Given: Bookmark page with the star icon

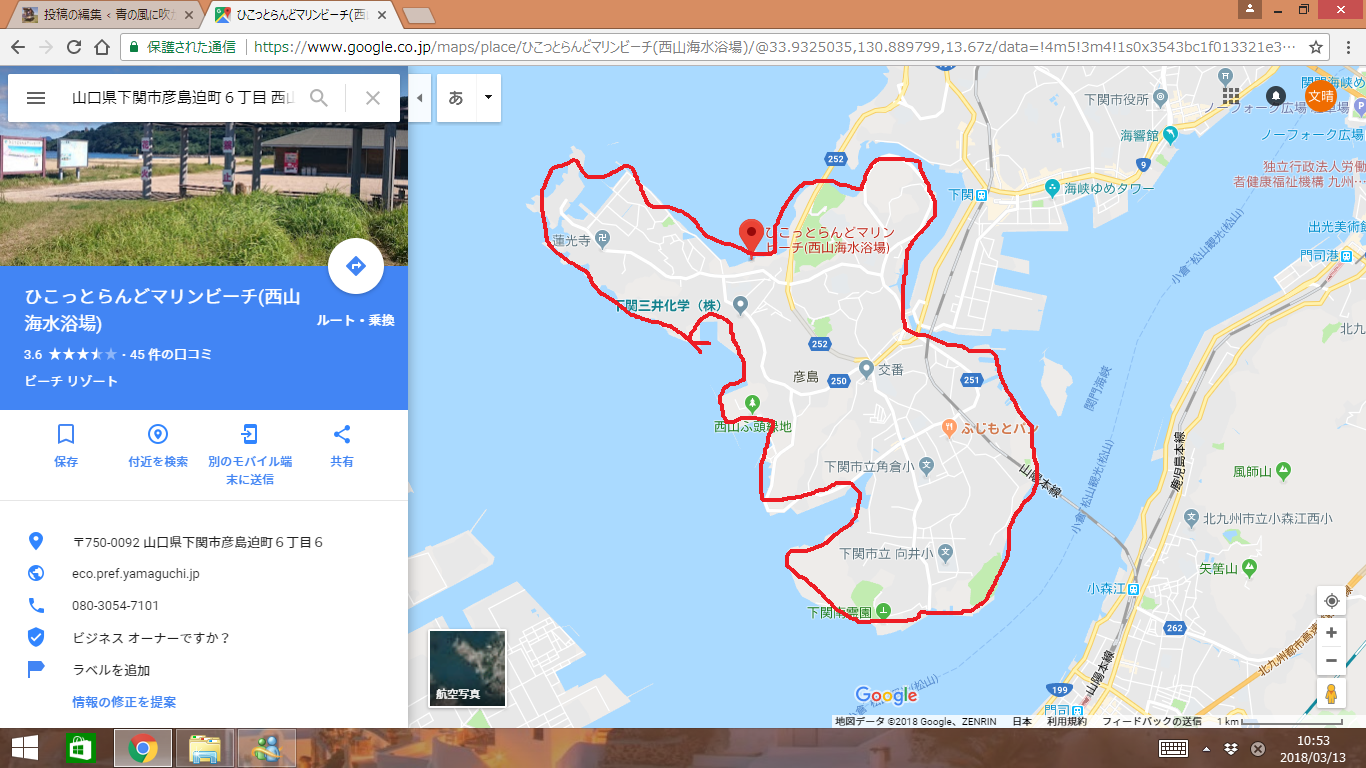Looking at the screenshot, I should (x=1316, y=47).
